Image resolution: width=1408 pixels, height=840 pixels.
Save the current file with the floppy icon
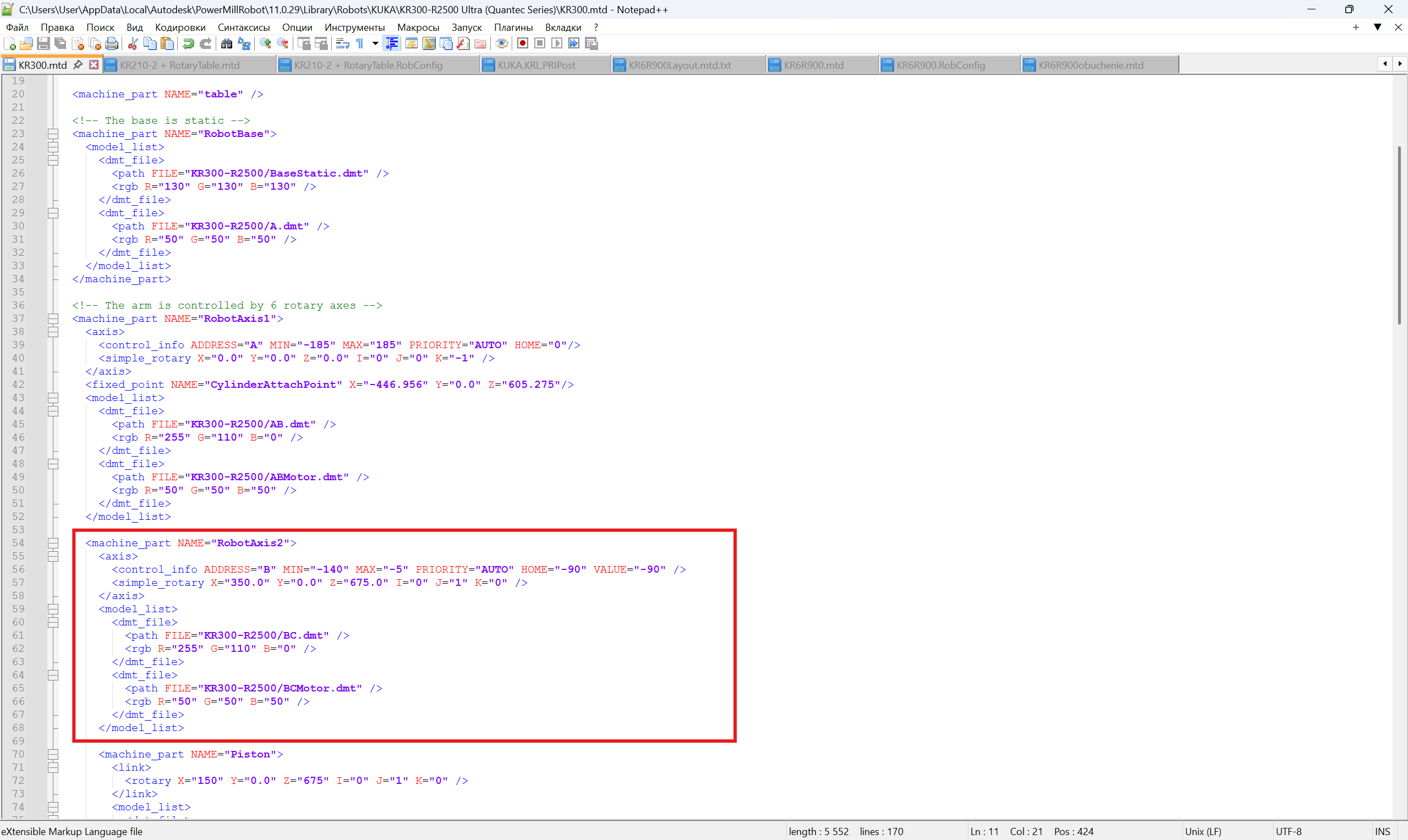43,43
